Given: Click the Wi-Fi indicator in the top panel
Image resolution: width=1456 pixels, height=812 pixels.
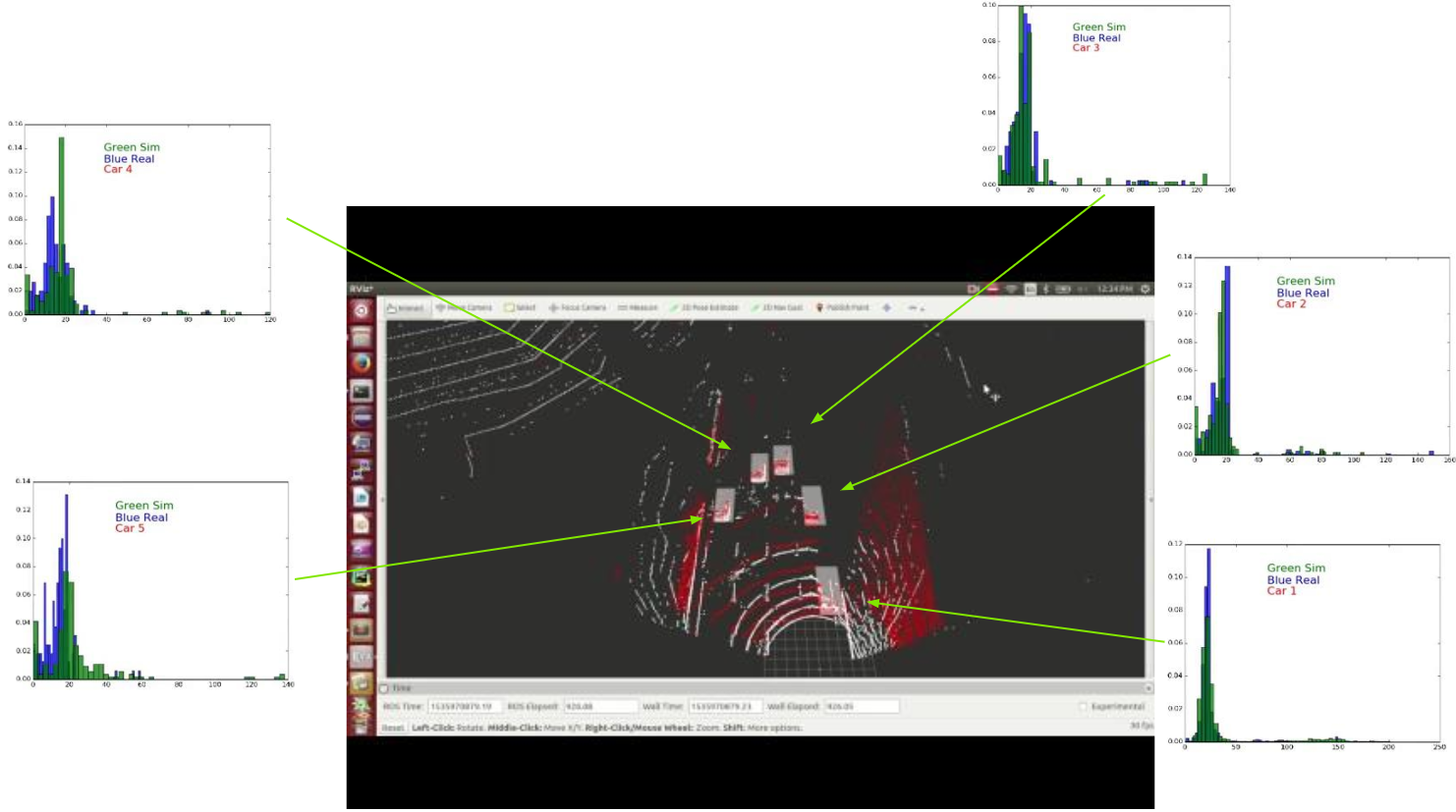Looking at the screenshot, I should pyautogui.click(x=1011, y=290).
